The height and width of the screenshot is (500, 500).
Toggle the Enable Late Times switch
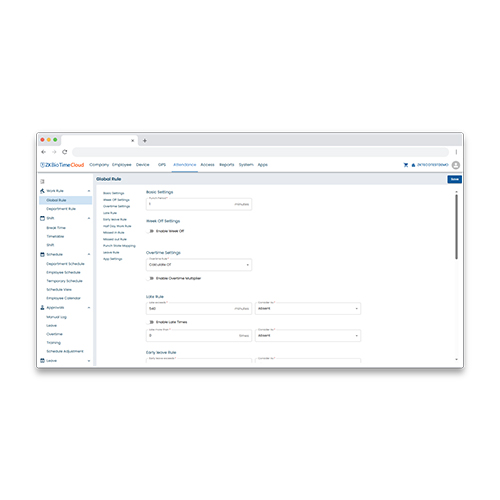pos(151,322)
